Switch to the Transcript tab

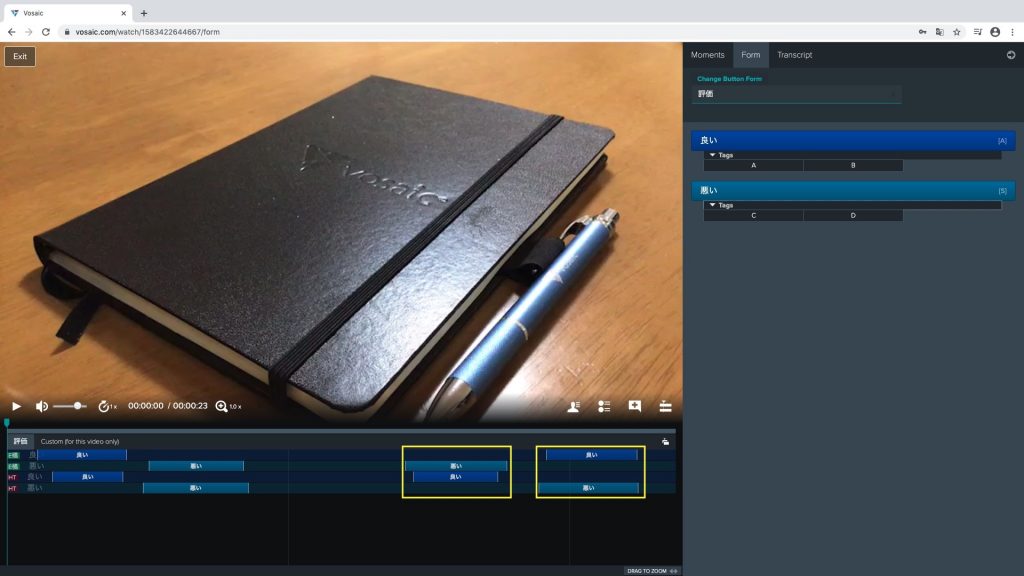point(795,55)
